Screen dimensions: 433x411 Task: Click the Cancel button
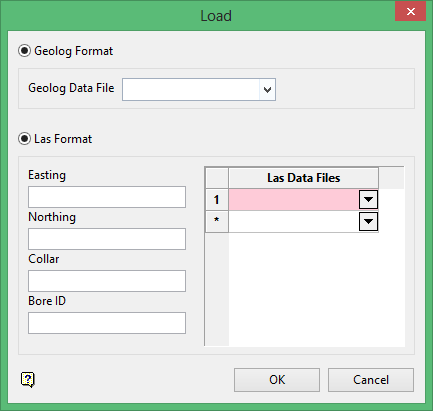point(371,380)
